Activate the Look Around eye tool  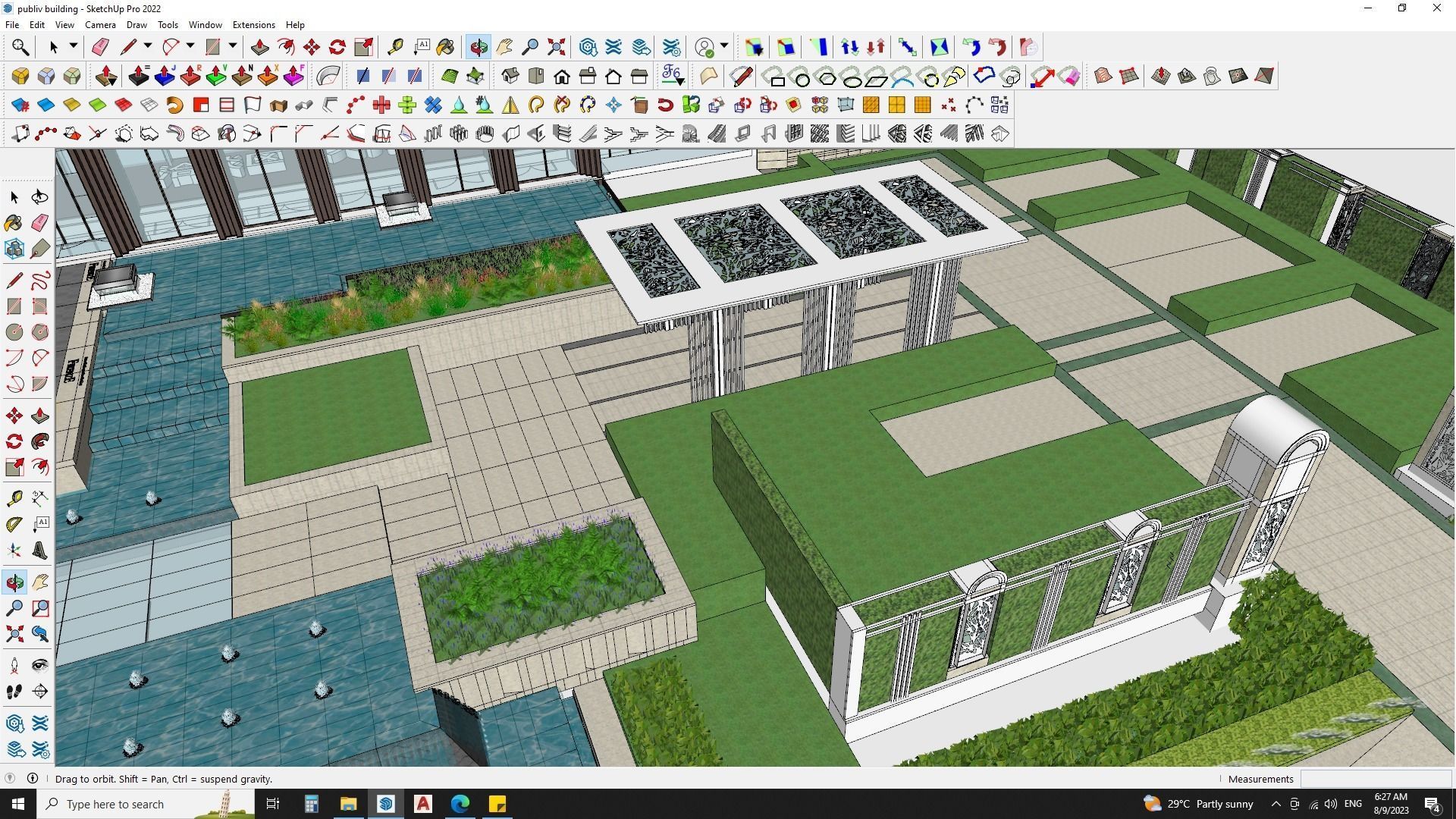point(40,666)
